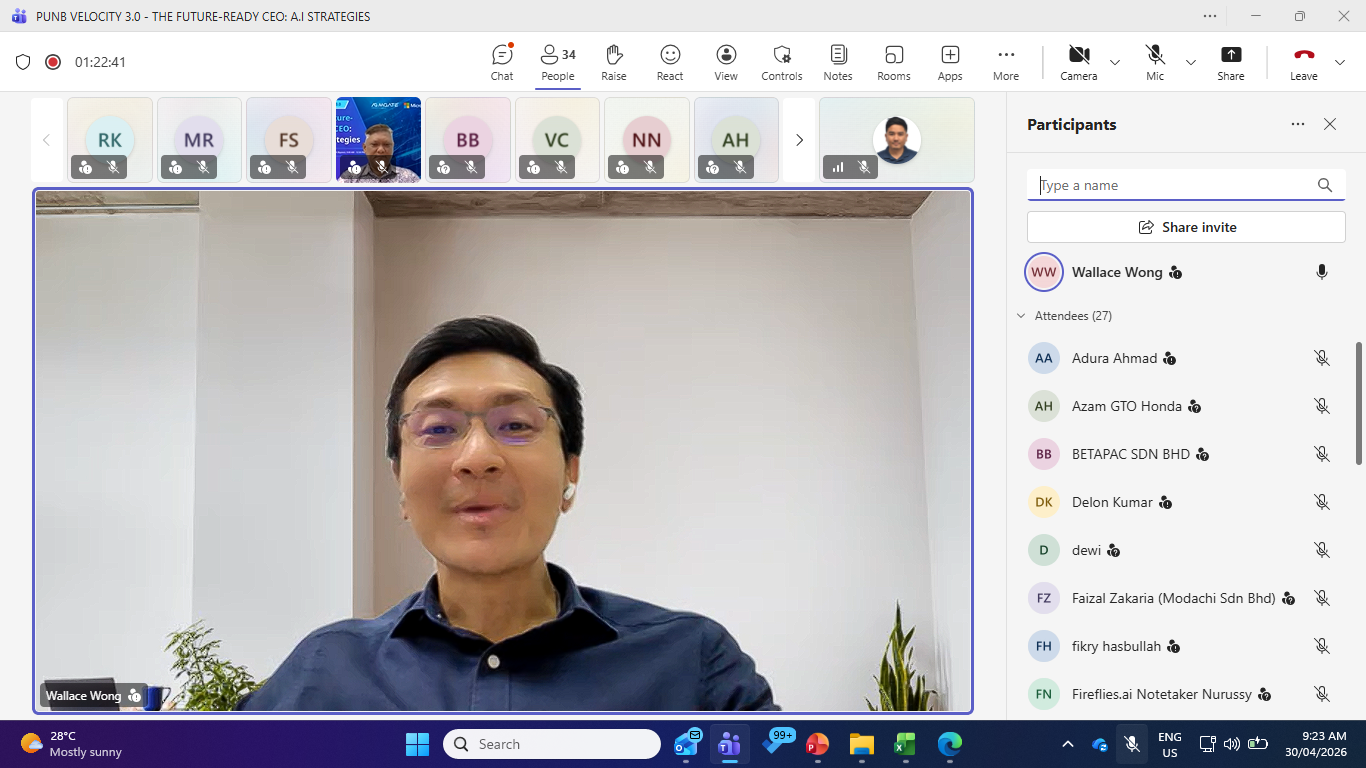Open the Notes icon in toolbar
1366x768 pixels.
click(x=838, y=62)
